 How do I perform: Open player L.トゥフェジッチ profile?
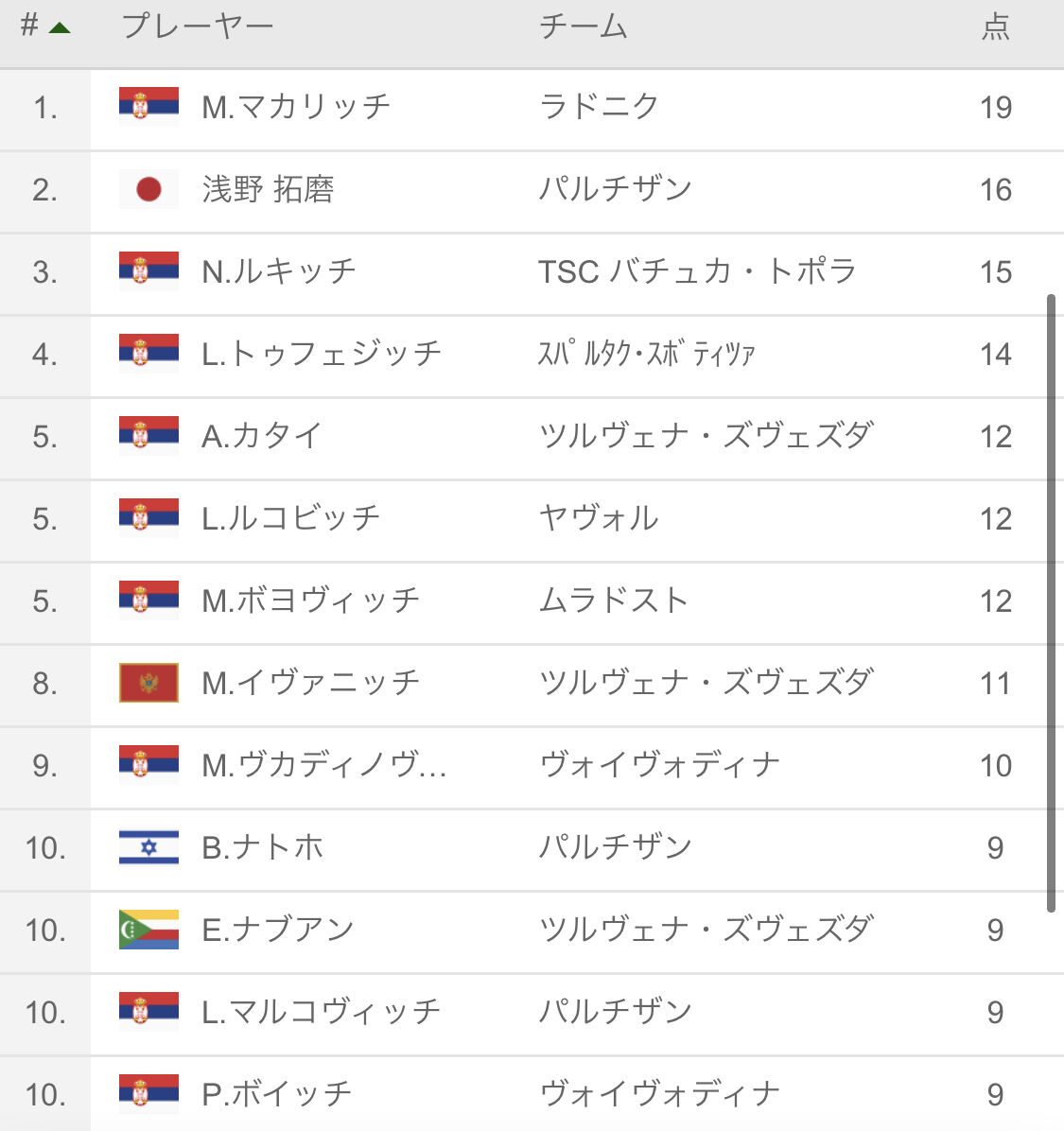(321, 354)
